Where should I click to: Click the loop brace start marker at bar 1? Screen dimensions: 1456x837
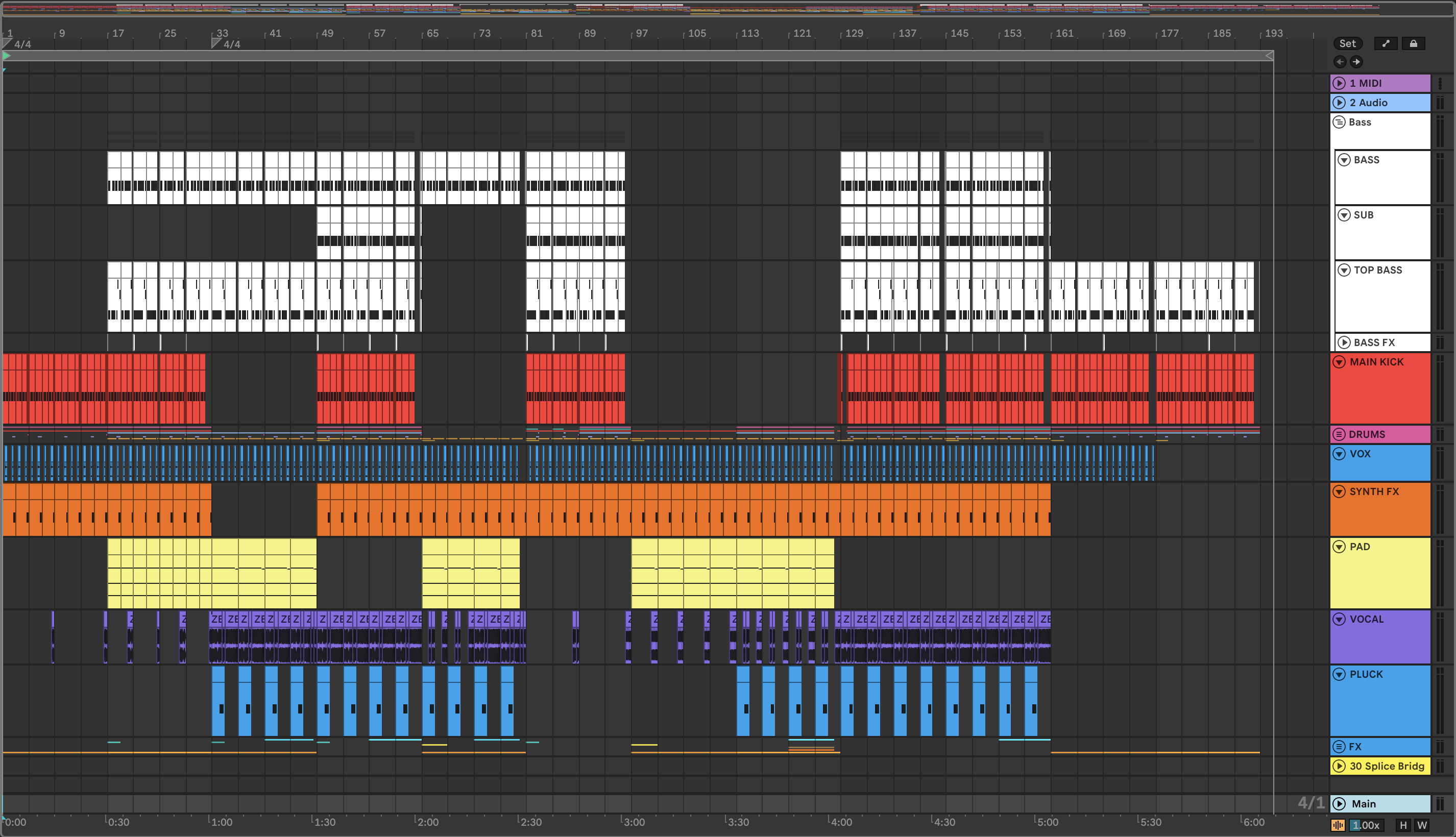[6, 56]
